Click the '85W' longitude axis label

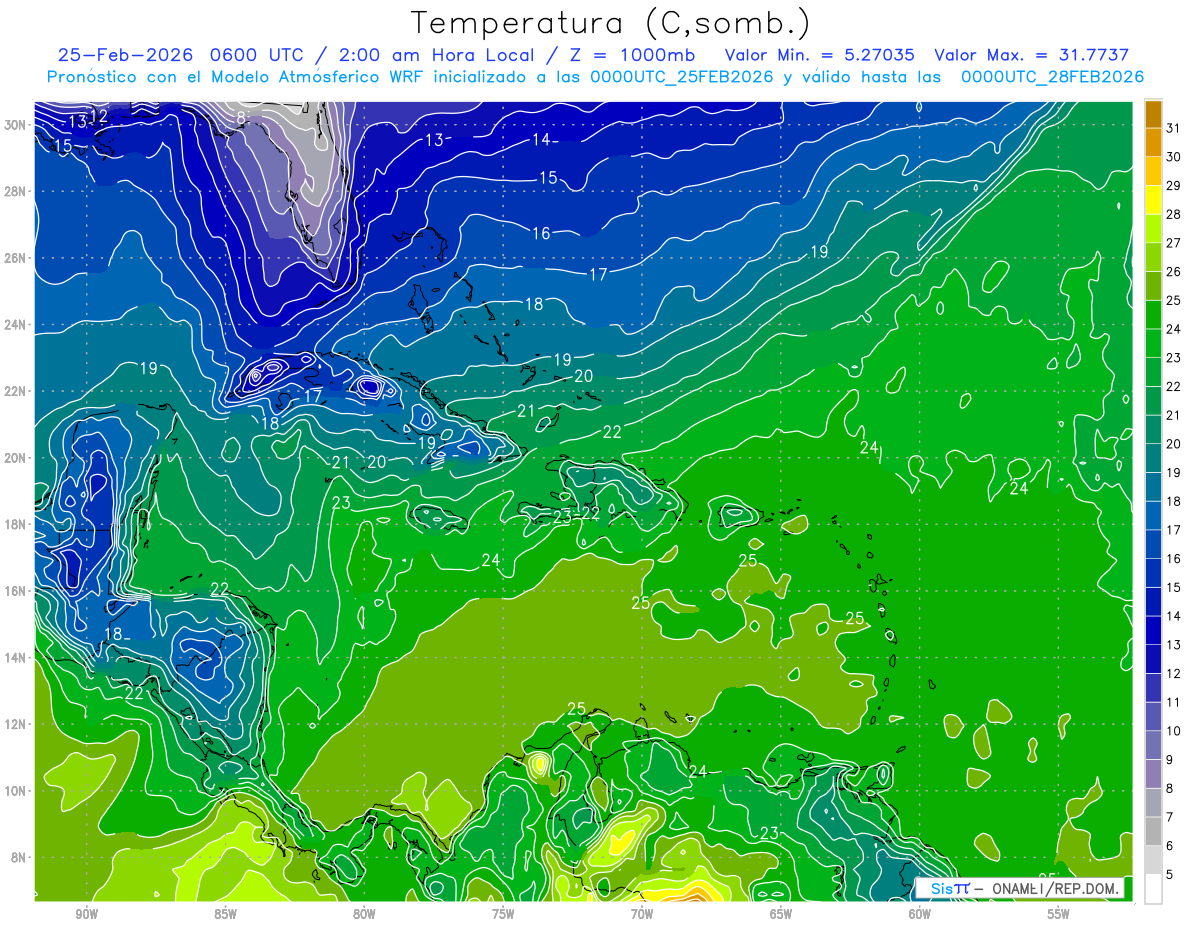click(x=225, y=914)
